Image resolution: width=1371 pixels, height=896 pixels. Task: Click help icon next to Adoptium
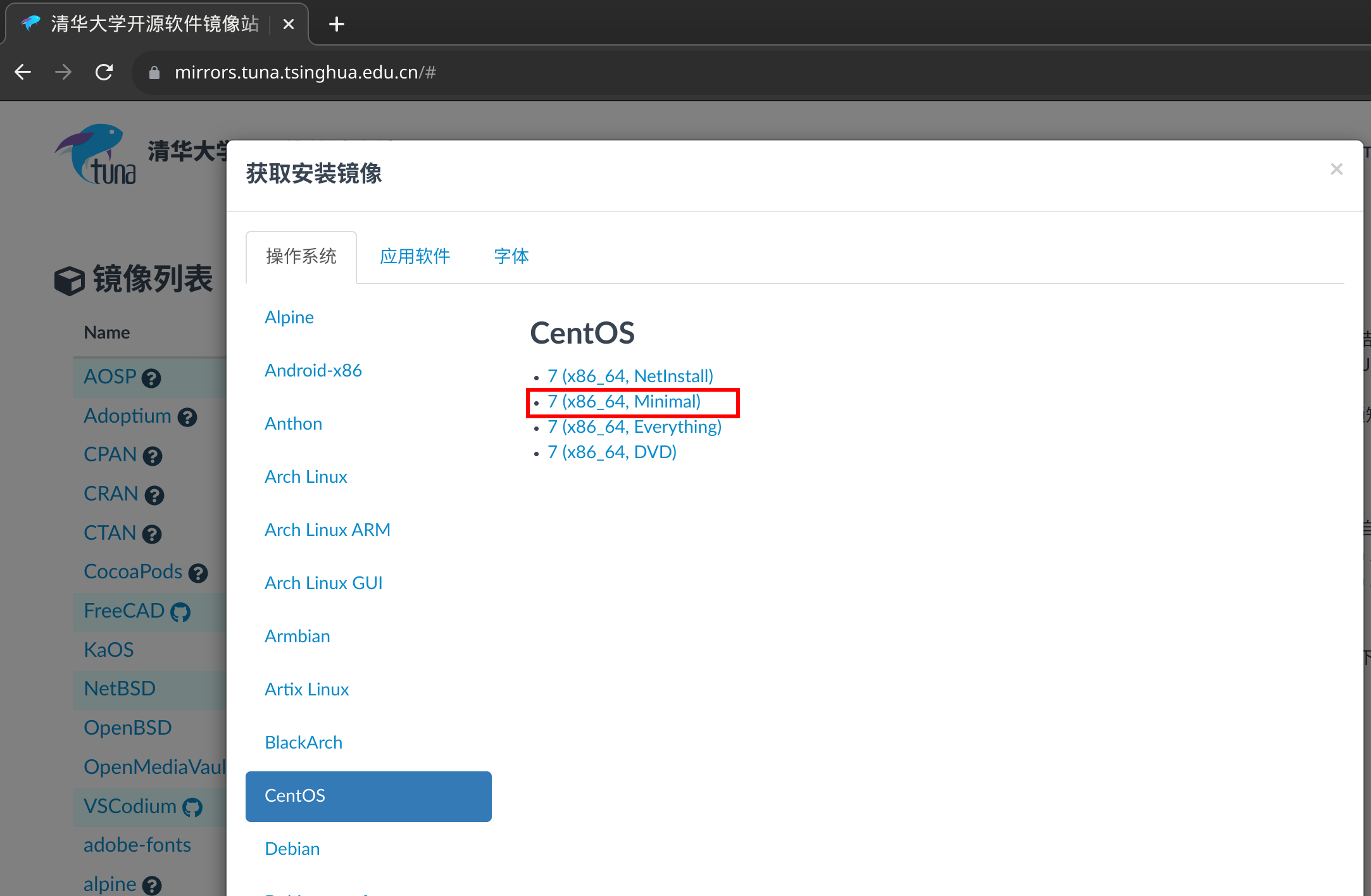click(x=187, y=418)
